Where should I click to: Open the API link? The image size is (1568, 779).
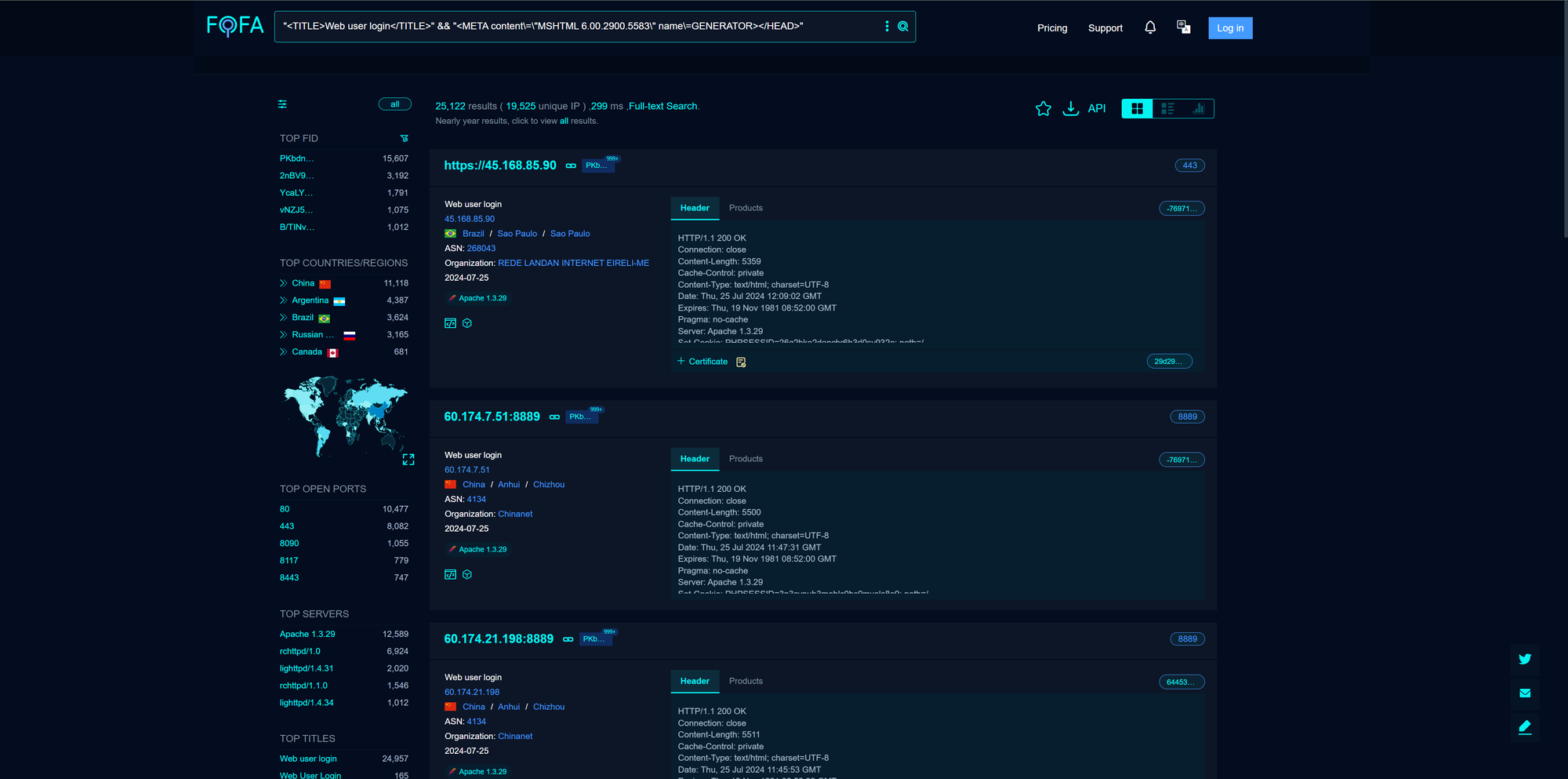[x=1097, y=108]
